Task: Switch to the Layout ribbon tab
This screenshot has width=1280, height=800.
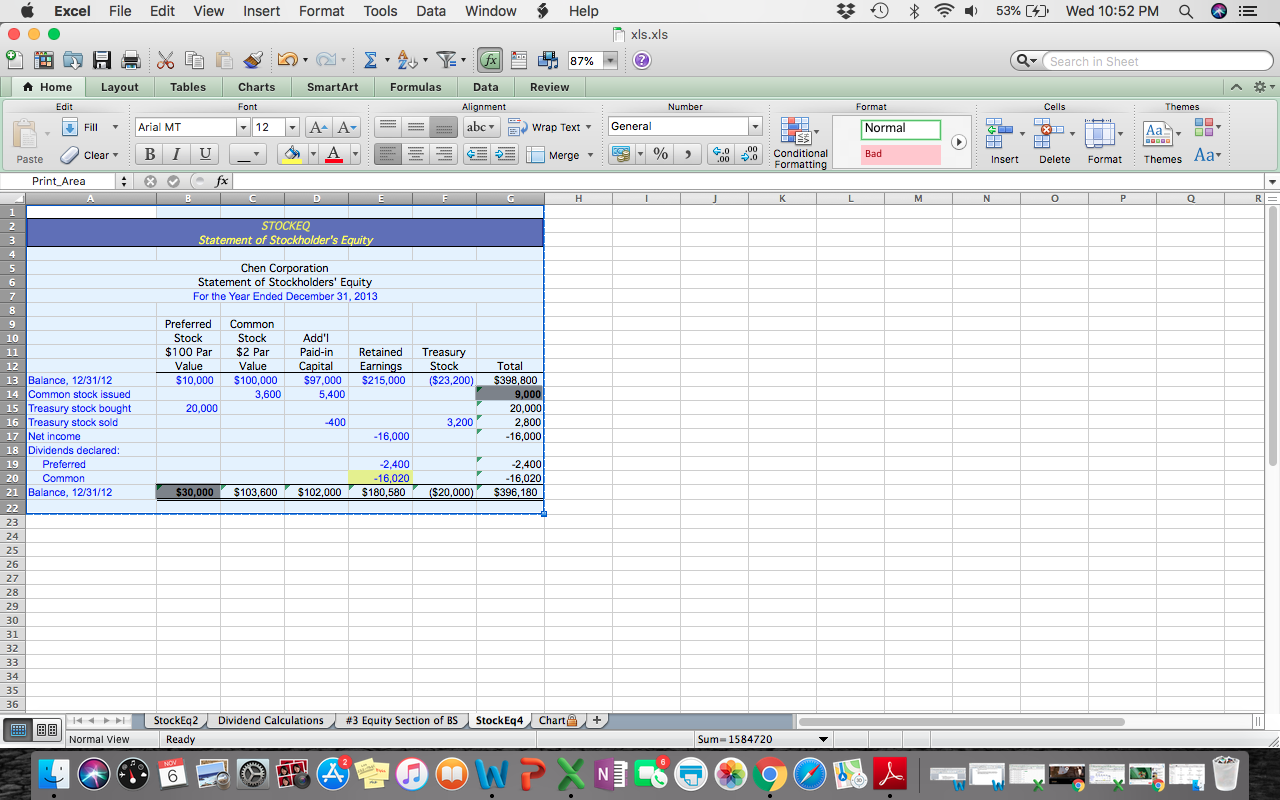Action: 120,87
